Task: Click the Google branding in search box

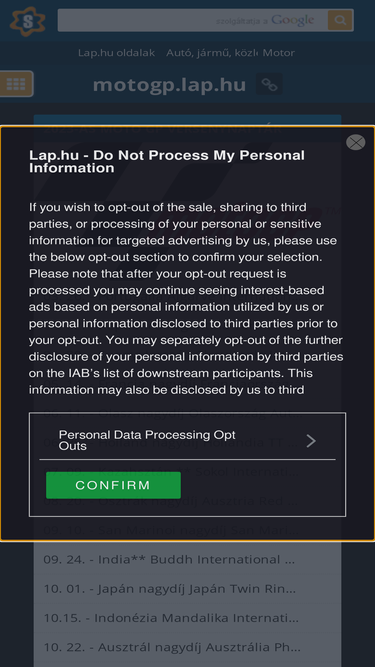Action: click(x=293, y=20)
